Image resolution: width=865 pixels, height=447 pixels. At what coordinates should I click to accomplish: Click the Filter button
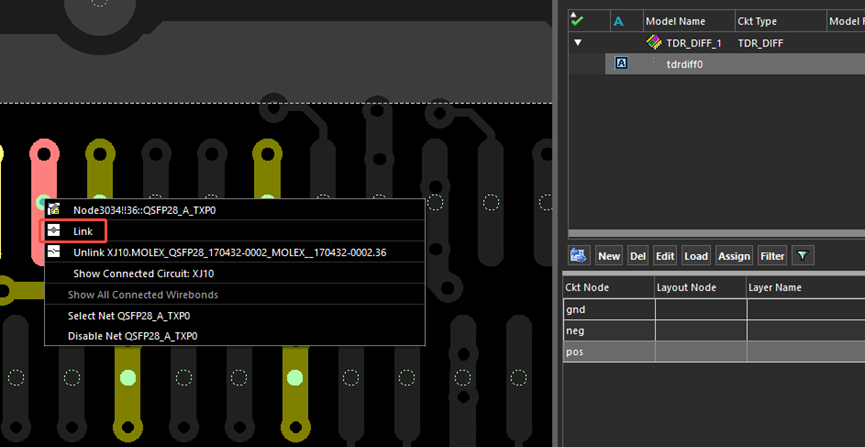pyautogui.click(x=773, y=256)
